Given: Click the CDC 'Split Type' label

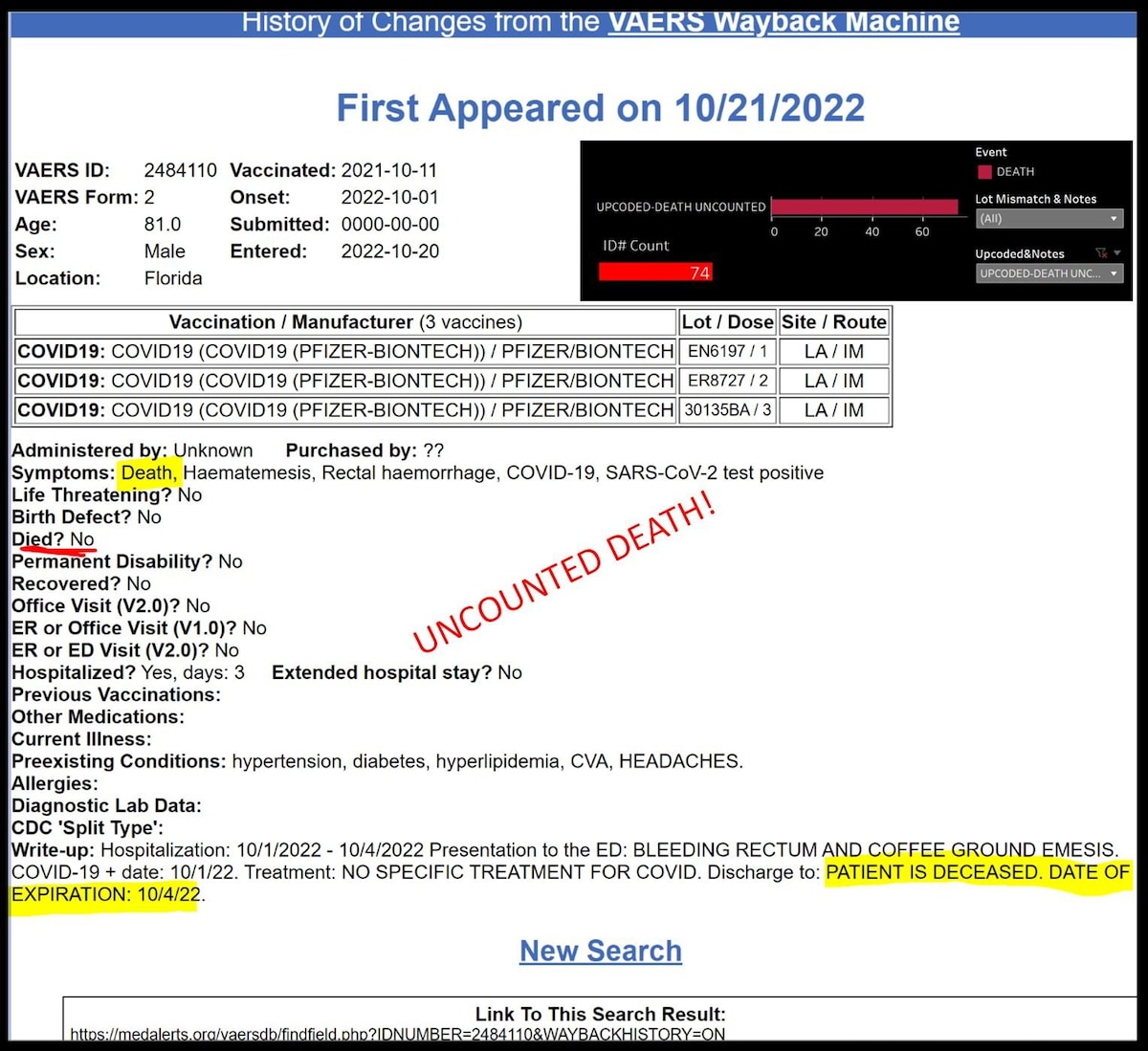Looking at the screenshot, I should point(88,828).
